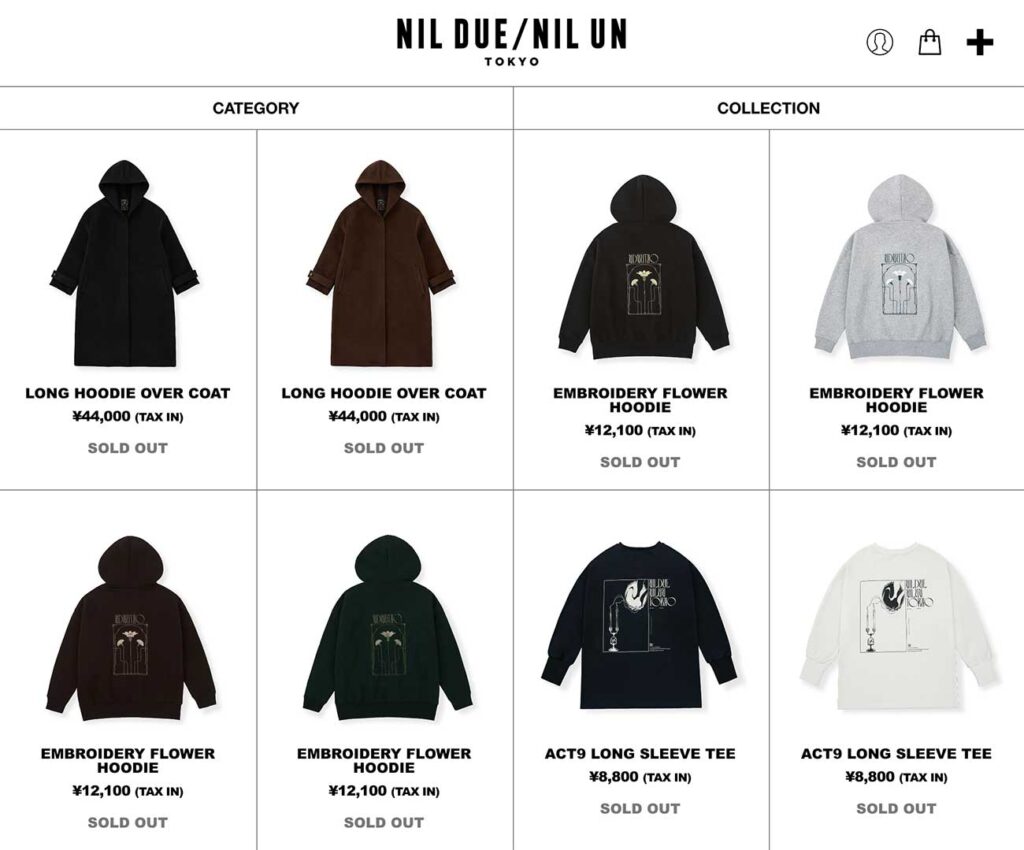This screenshot has width=1024, height=850.
Task: Click SOLD OUT under white ACT9 tee
Action: point(896,808)
